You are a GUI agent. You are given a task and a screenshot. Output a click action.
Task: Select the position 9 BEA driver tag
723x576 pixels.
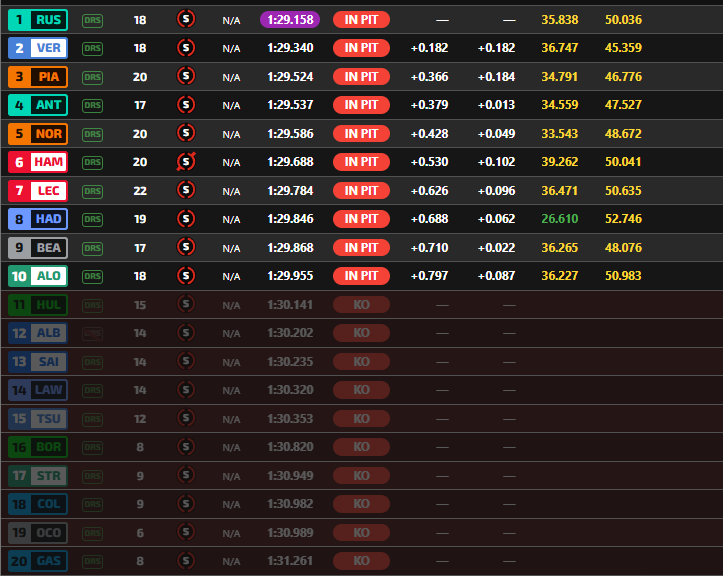(x=37, y=248)
